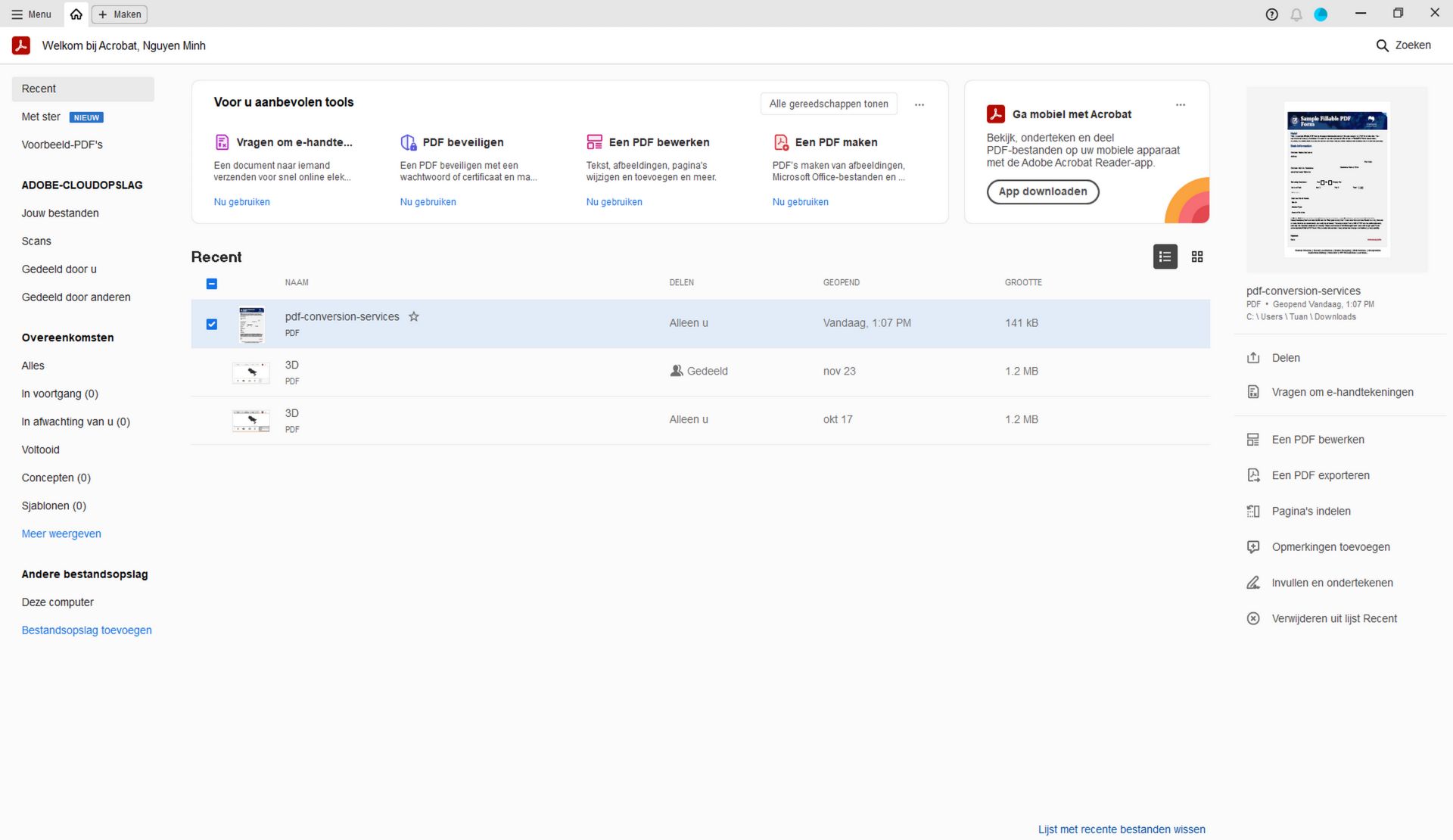Click the PDF preview thumbnail in right panel
This screenshot has height=840, width=1453.
point(1336,180)
